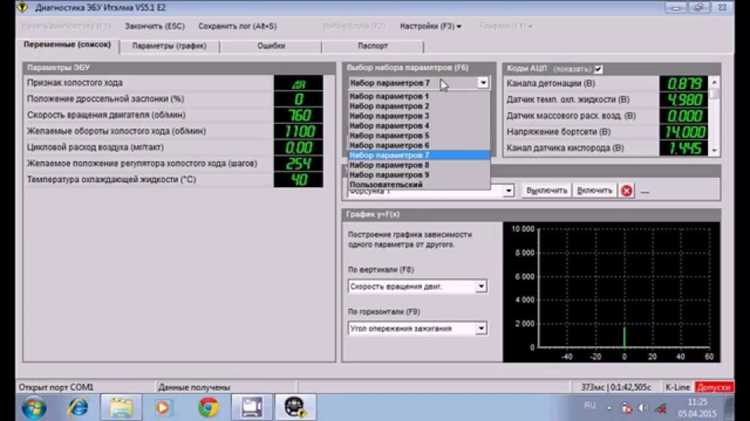Open the injector selection dropdown arrow

coord(508,191)
